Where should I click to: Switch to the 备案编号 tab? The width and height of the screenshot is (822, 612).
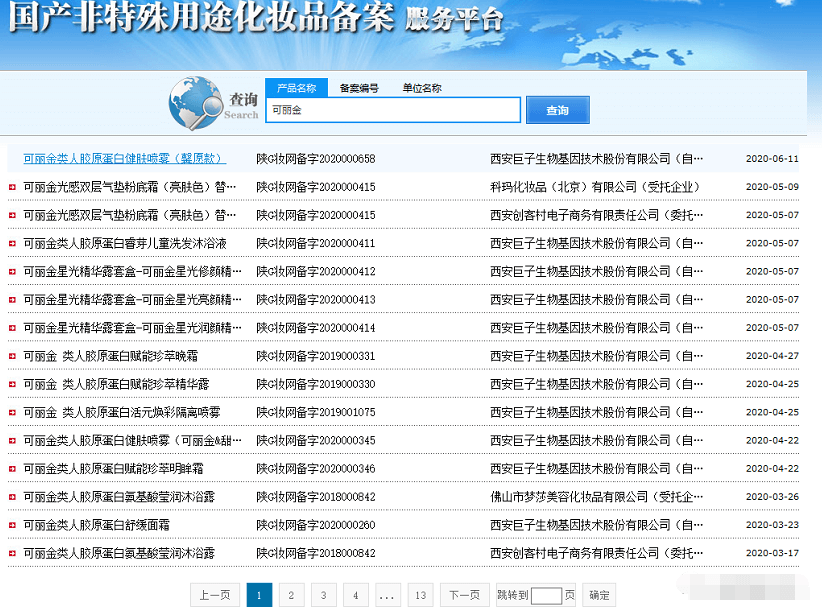(x=359, y=88)
